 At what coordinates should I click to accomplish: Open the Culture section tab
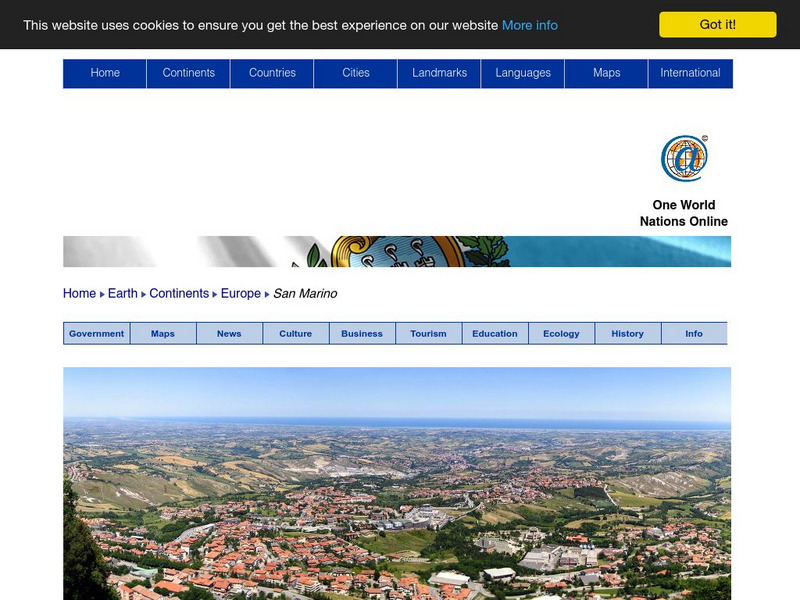coord(296,334)
